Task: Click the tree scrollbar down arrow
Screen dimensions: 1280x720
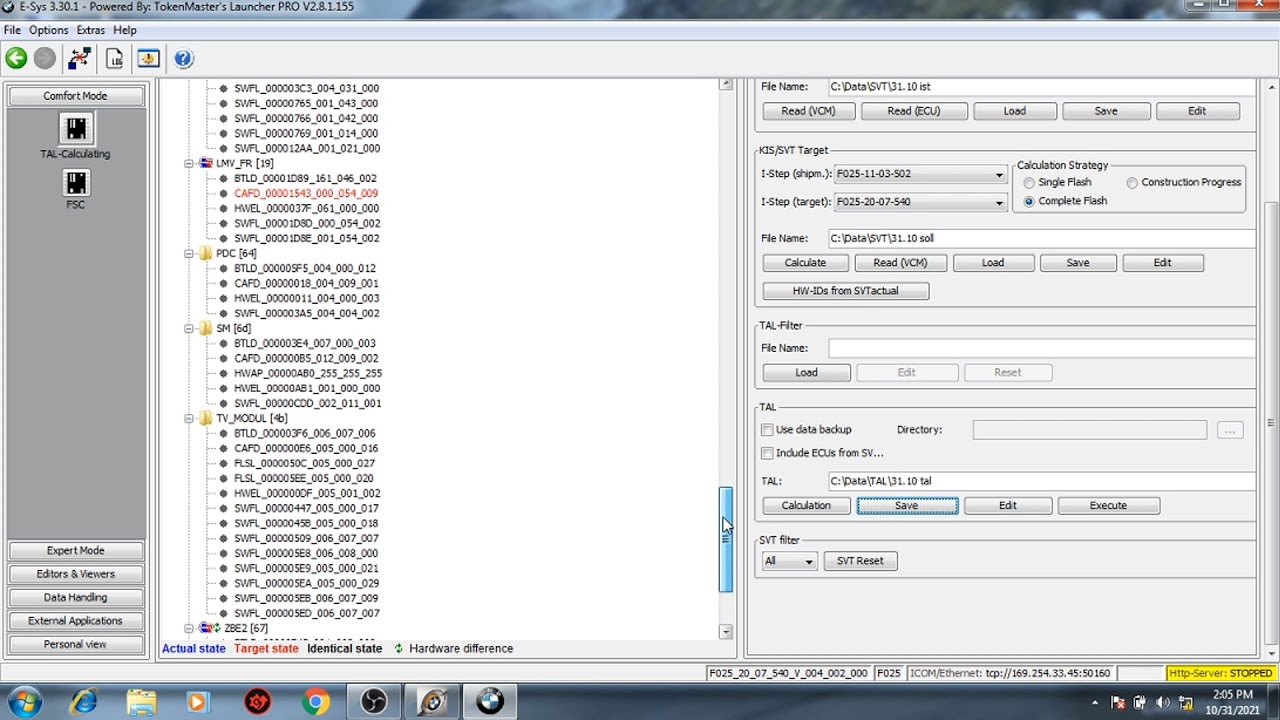Action: (726, 632)
